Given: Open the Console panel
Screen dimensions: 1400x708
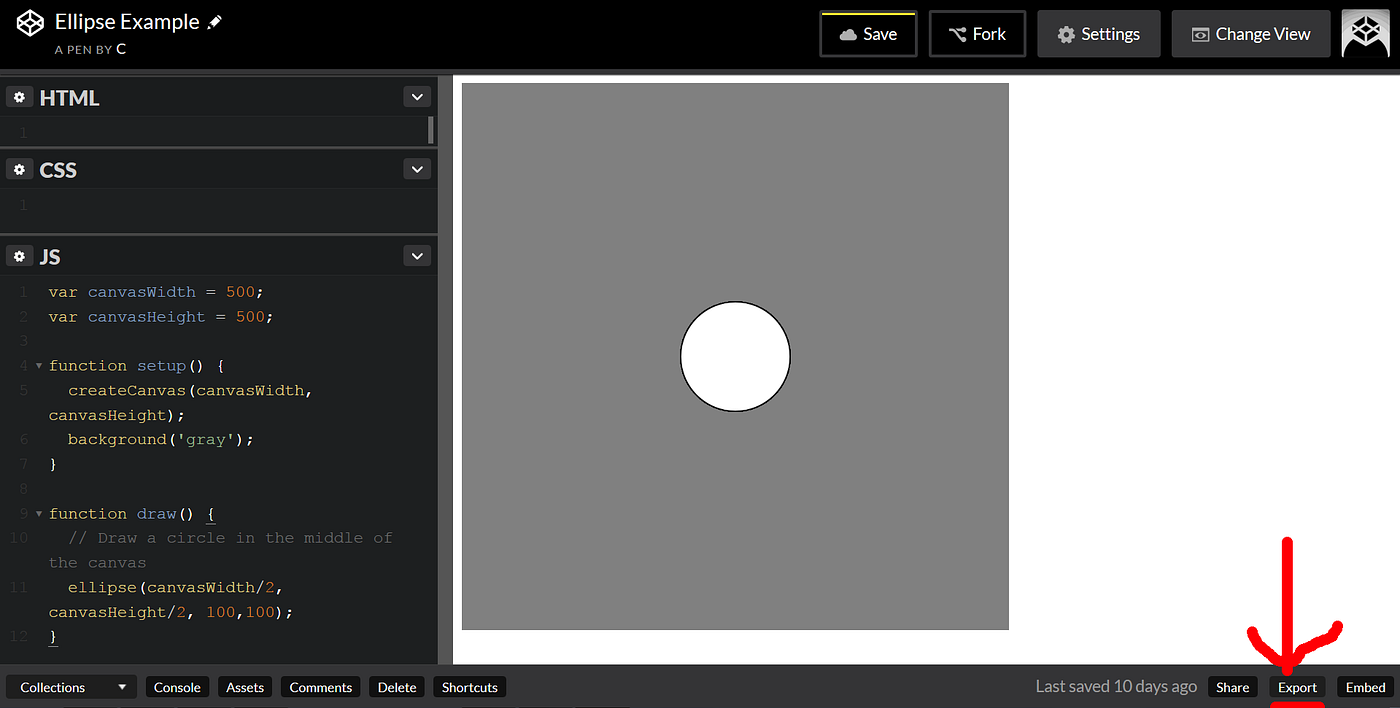Looking at the screenshot, I should (177, 687).
